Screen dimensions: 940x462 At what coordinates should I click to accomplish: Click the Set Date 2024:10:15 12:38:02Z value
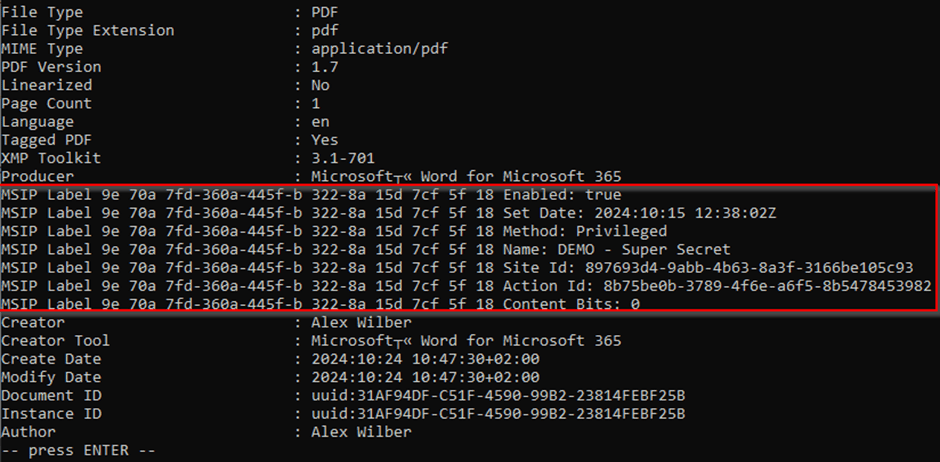(685, 213)
